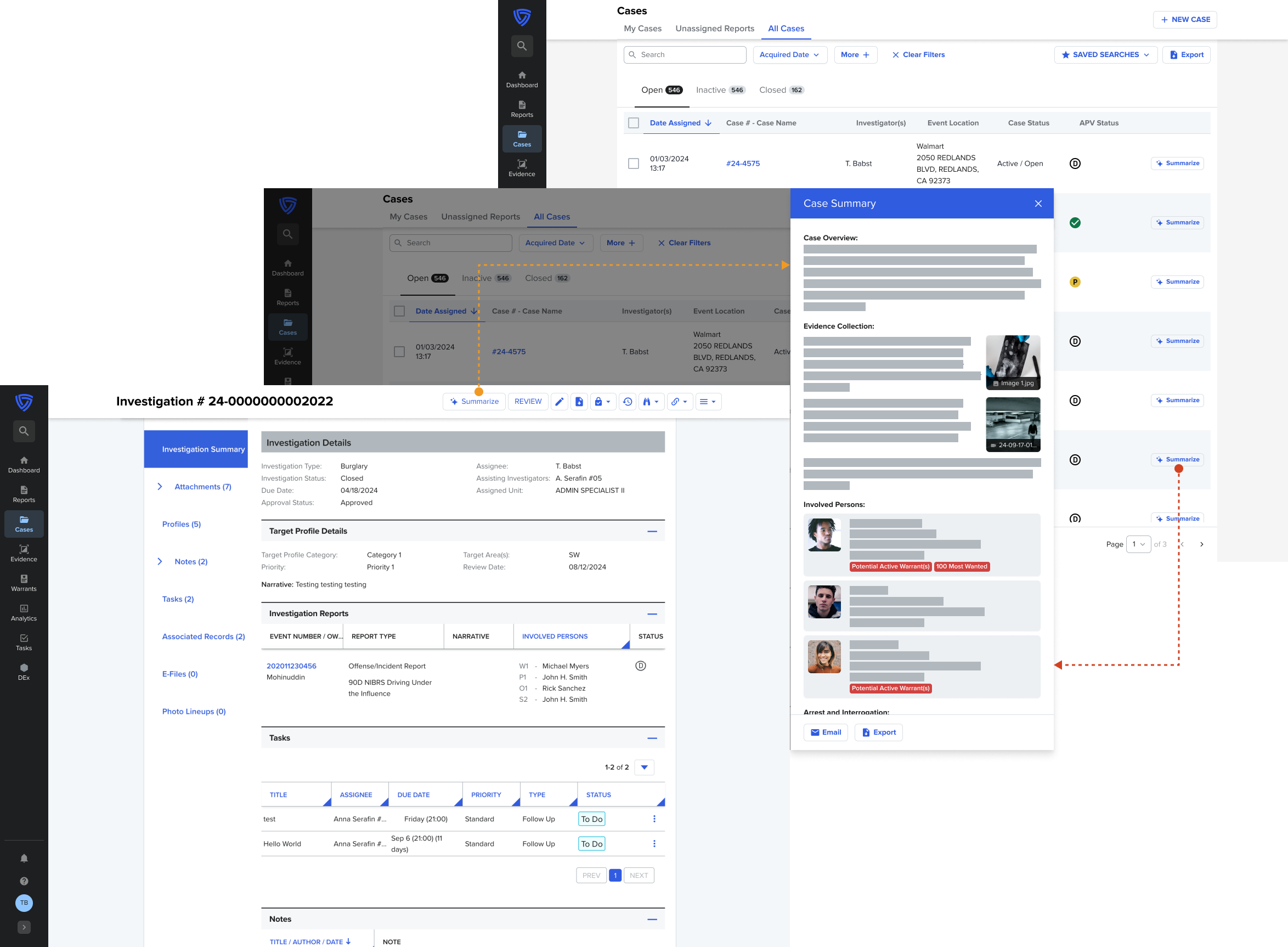Check the case #24-4575 row checkbox
This screenshot has height=947, width=1288.
[x=633, y=164]
